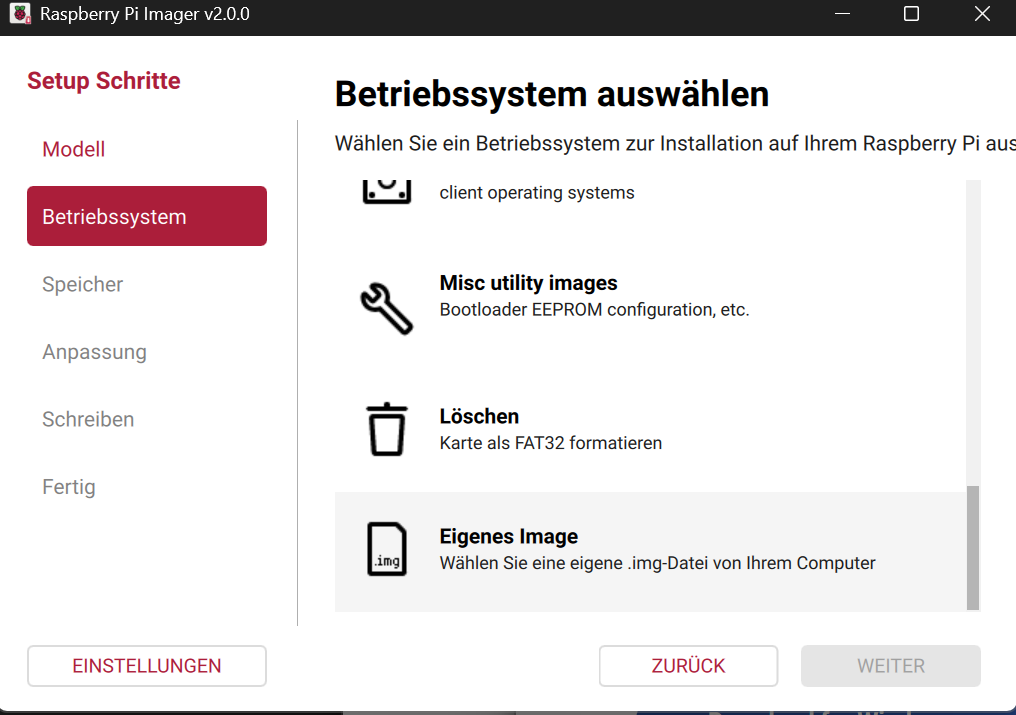Click the greyed-out WEITER button
This screenshot has height=715, width=1016.
(890, 666)
